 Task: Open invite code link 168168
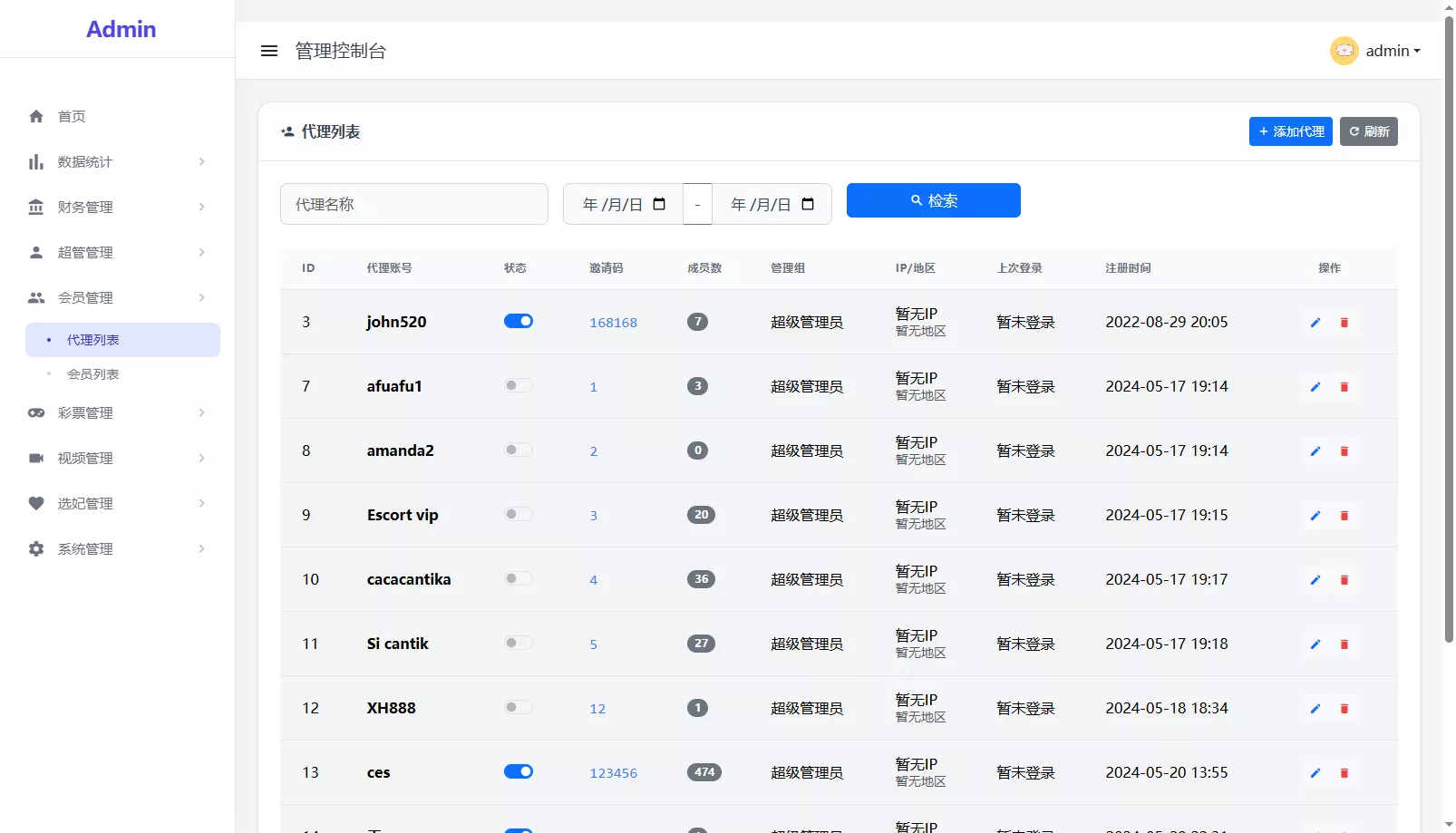click(613, 322)
